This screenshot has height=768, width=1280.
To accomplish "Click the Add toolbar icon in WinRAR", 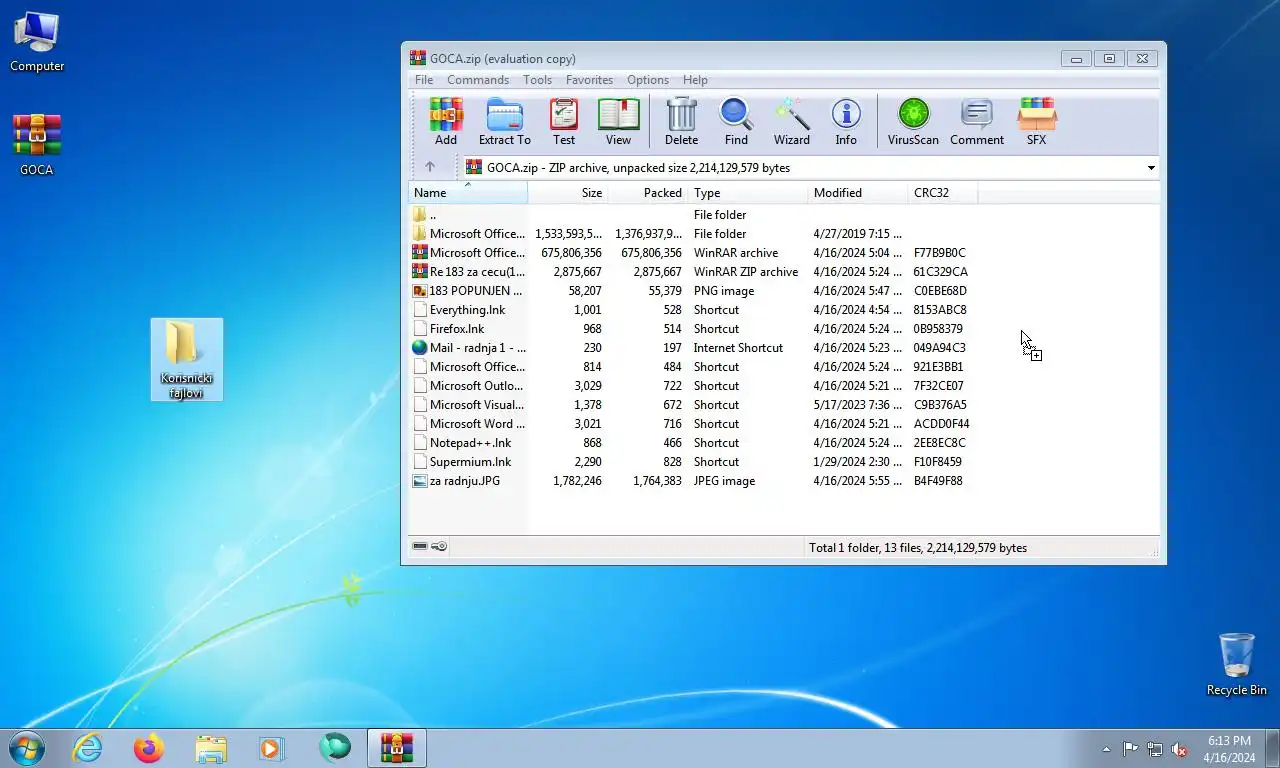I will pos(446,122).
